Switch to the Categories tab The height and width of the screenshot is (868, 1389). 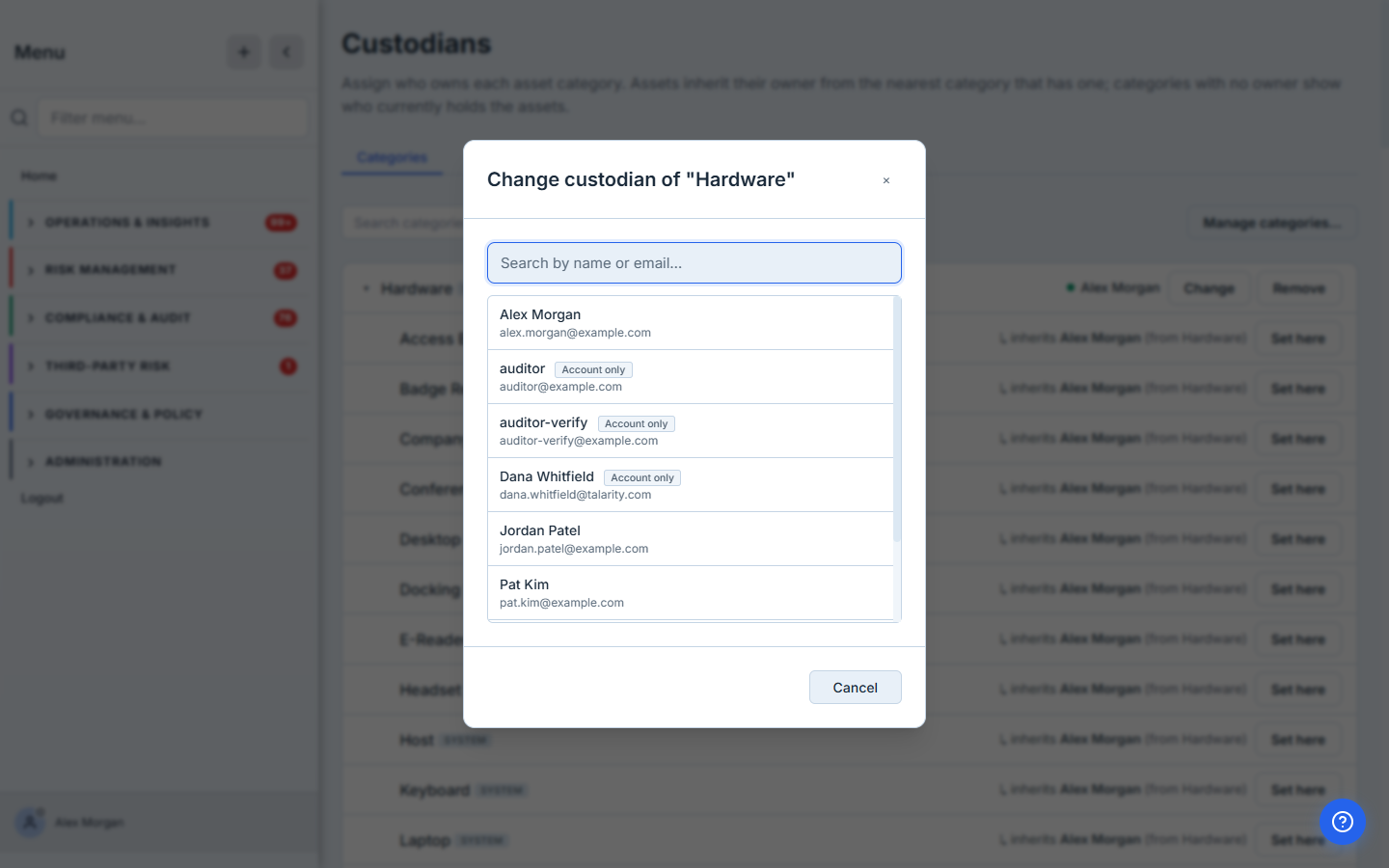392,157
